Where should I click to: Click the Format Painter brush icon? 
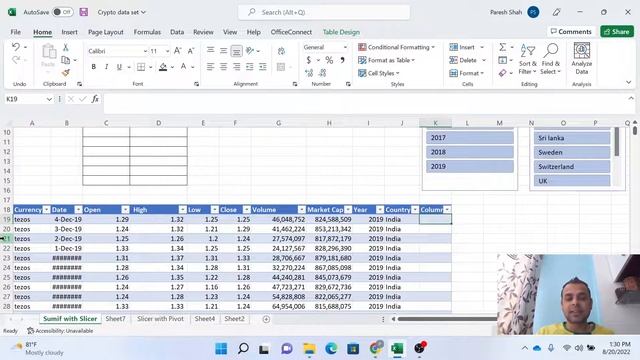pos(65,73)
